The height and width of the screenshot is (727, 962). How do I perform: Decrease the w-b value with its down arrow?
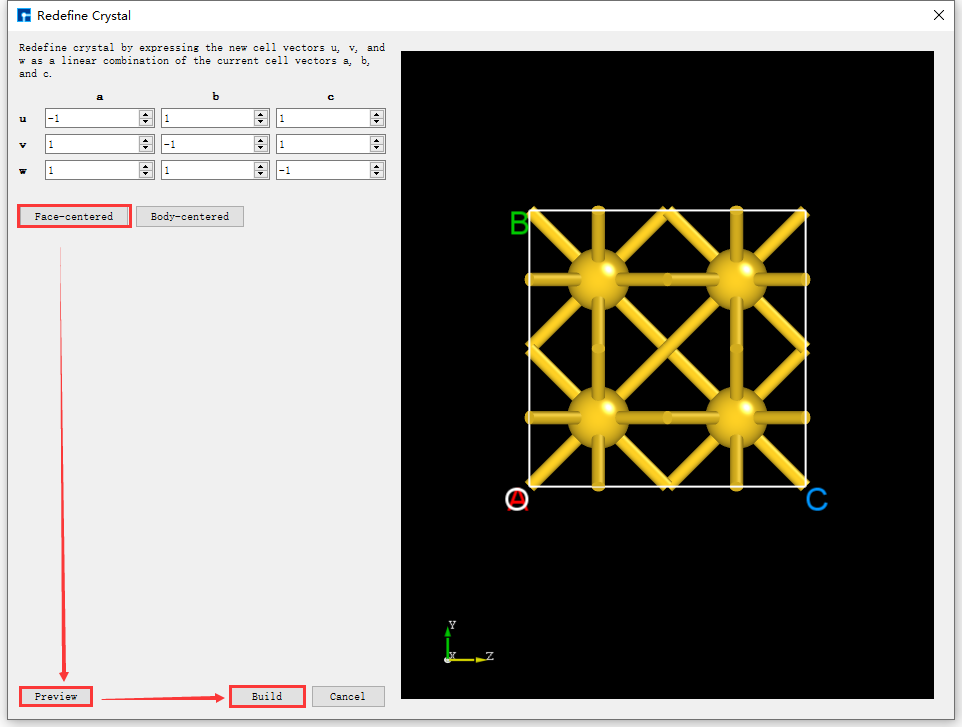[262, 174]
